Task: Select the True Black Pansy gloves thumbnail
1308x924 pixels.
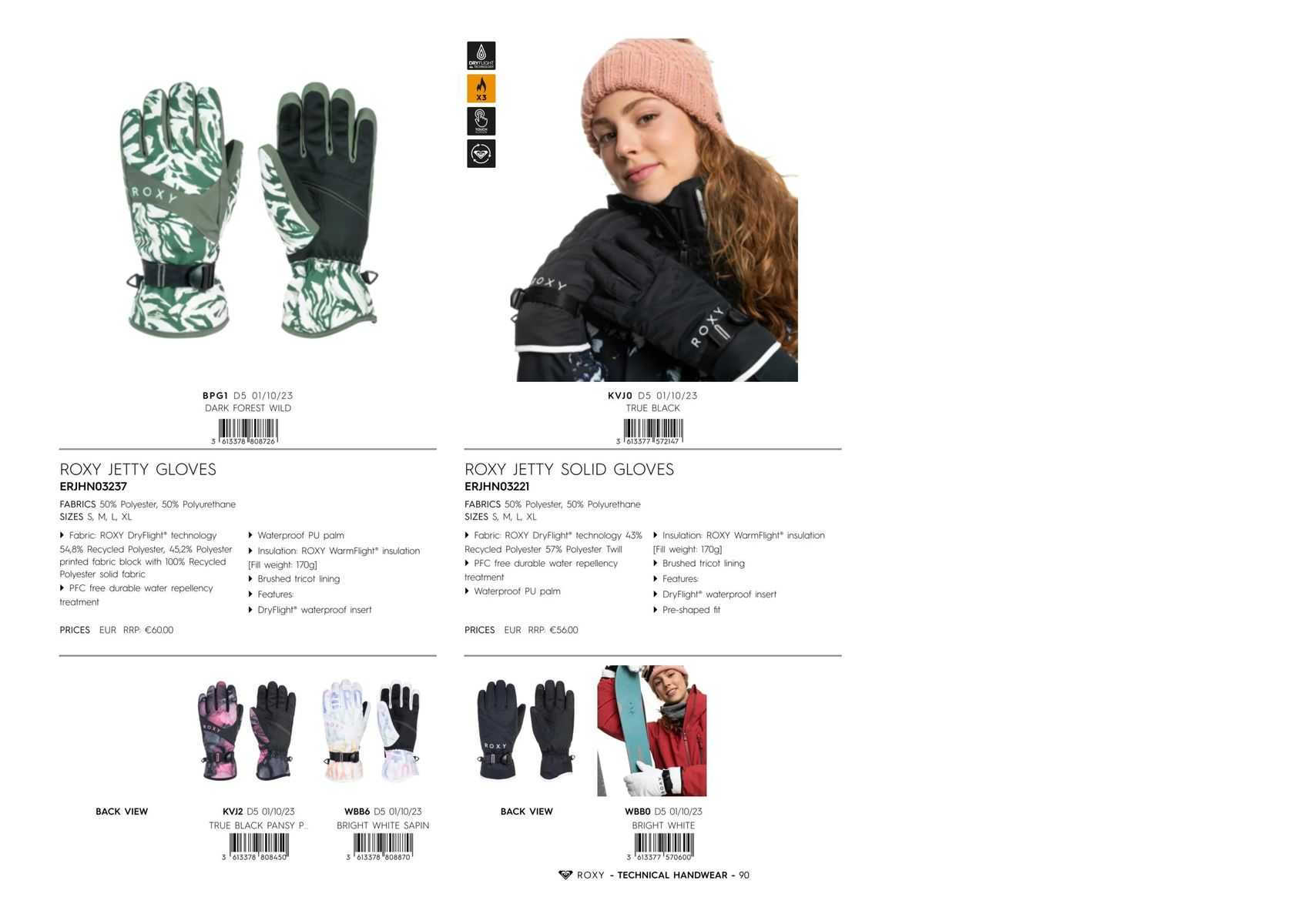Action: point(247,730)
